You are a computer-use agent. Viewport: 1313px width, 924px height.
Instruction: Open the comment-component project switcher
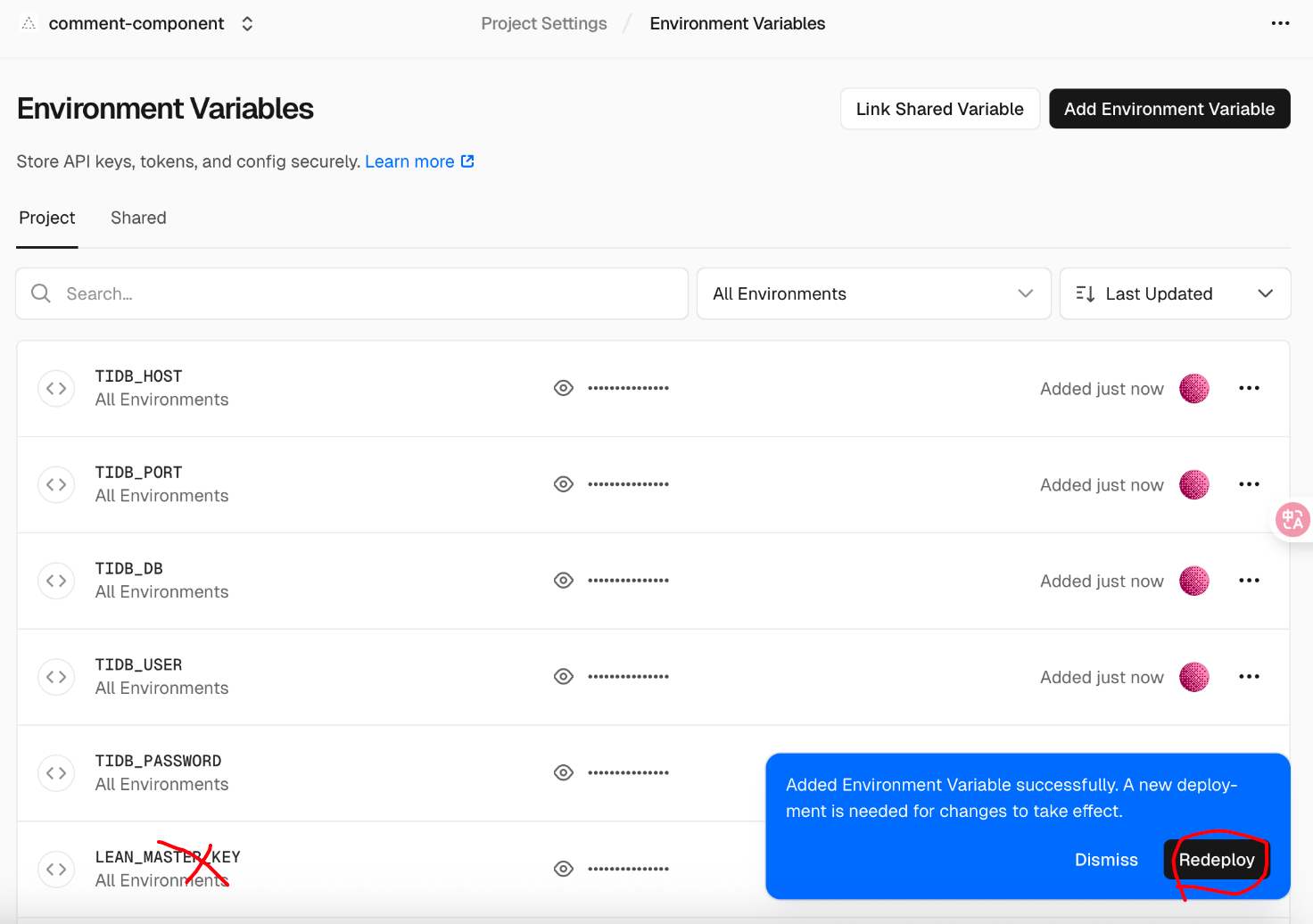[247, 24]
